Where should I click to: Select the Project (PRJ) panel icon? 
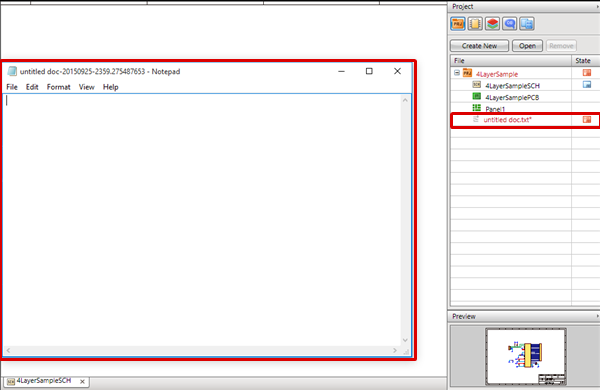pos(458,24)
